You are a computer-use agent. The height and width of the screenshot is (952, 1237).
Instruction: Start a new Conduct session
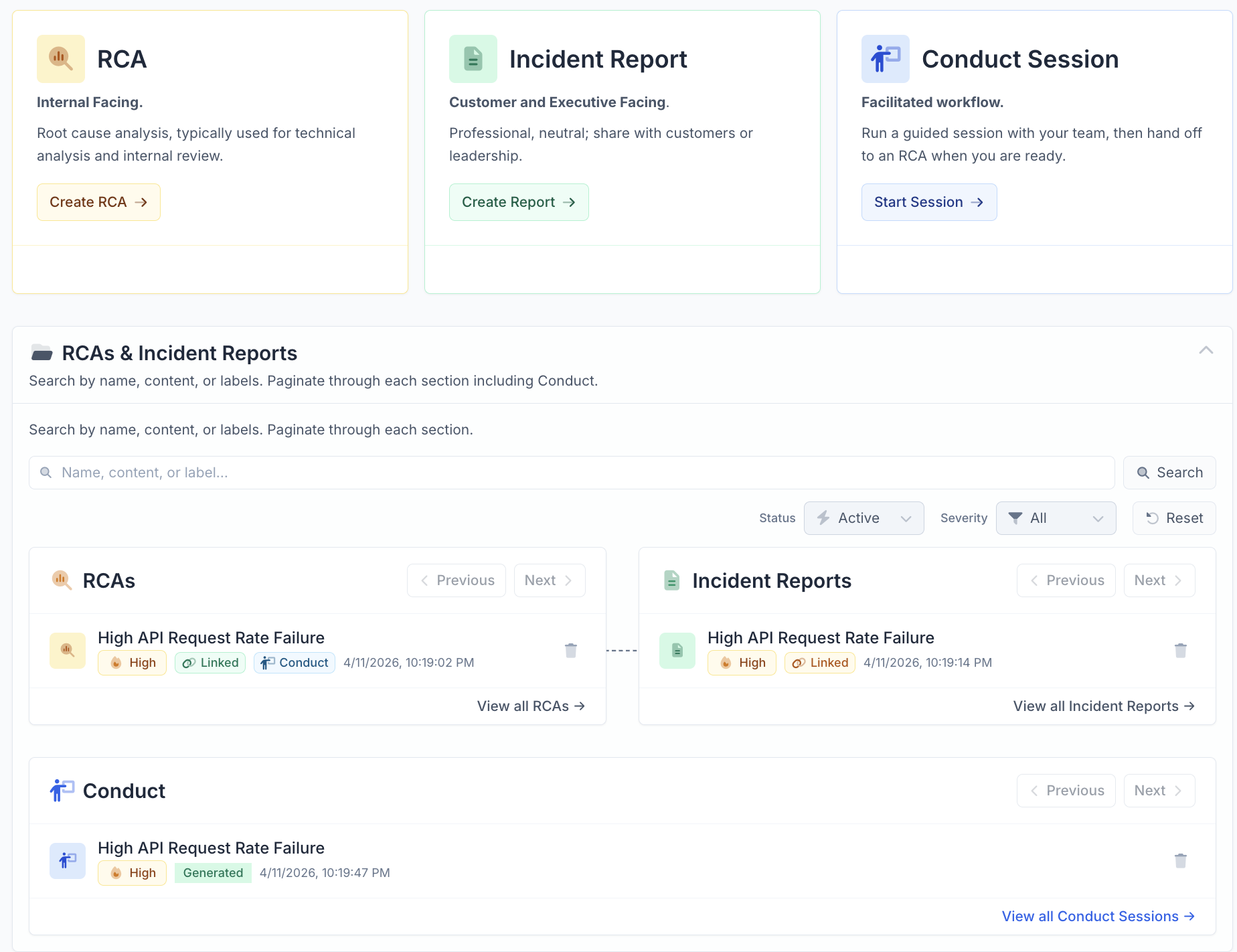click(928, 202)
